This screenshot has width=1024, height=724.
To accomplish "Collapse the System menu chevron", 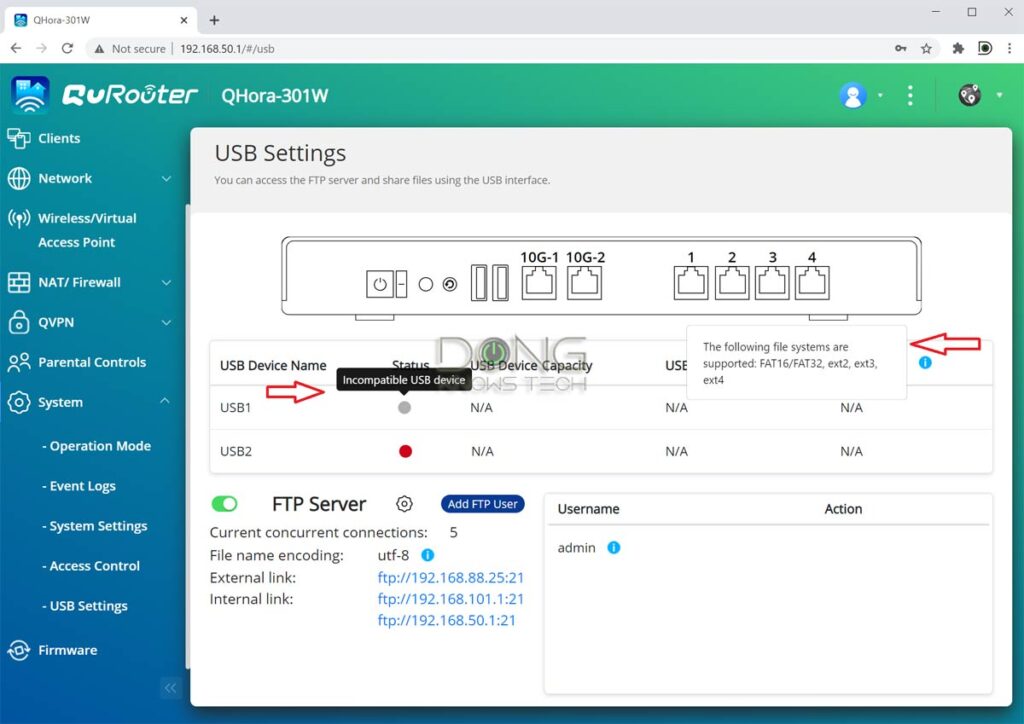I will pos(165,401).
